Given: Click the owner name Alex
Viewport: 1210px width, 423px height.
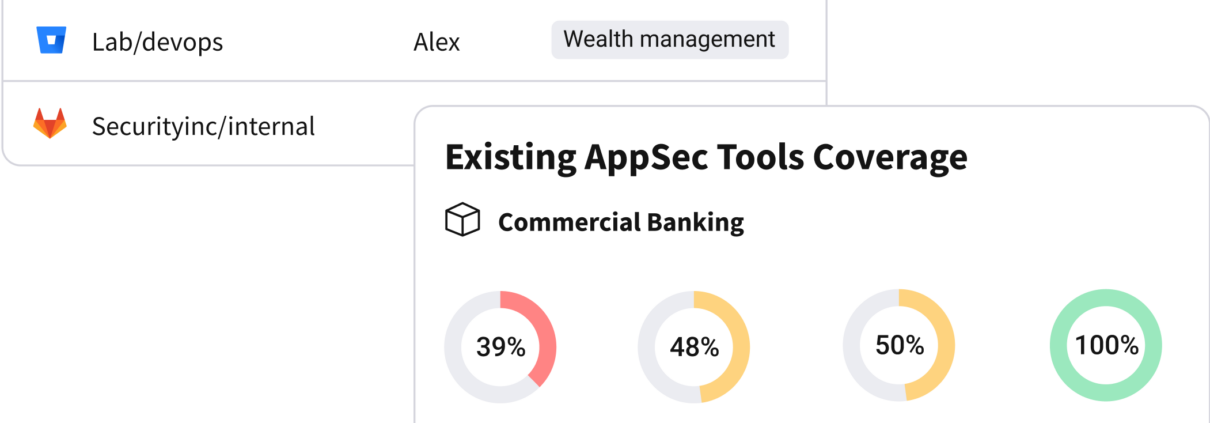Looking at the screenshot, I should [x=437, y=42].
